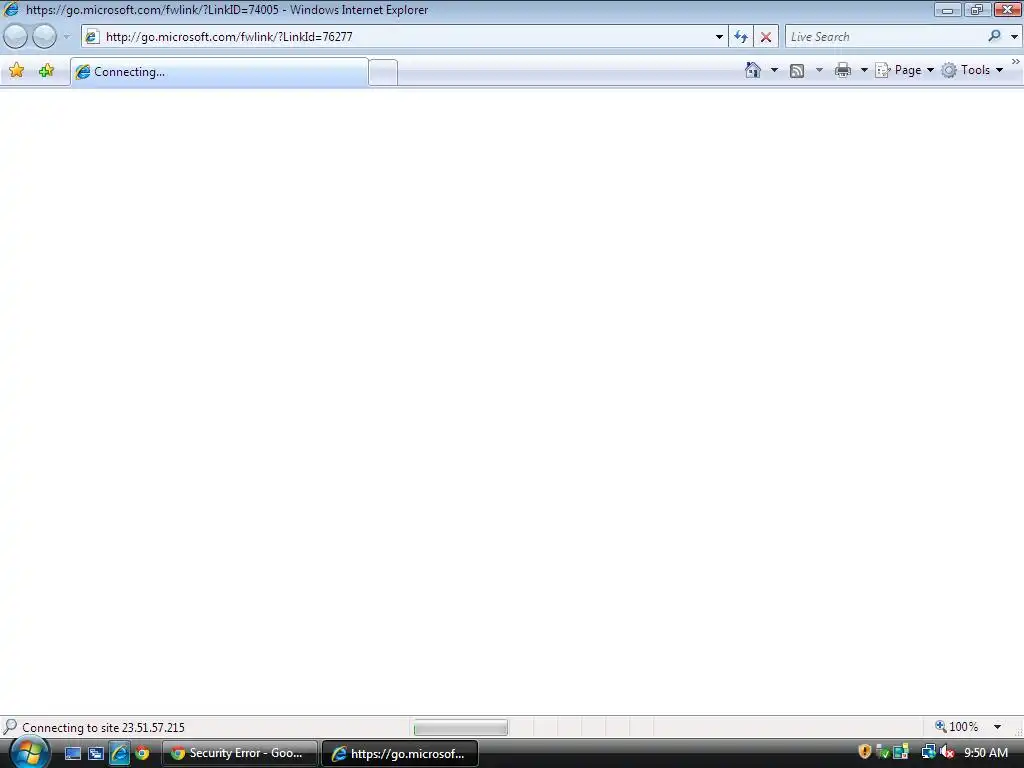Open the search provider options dropdown
Image resolution: width=1024 pixels, height=768 pixels.
point(1014,37)
